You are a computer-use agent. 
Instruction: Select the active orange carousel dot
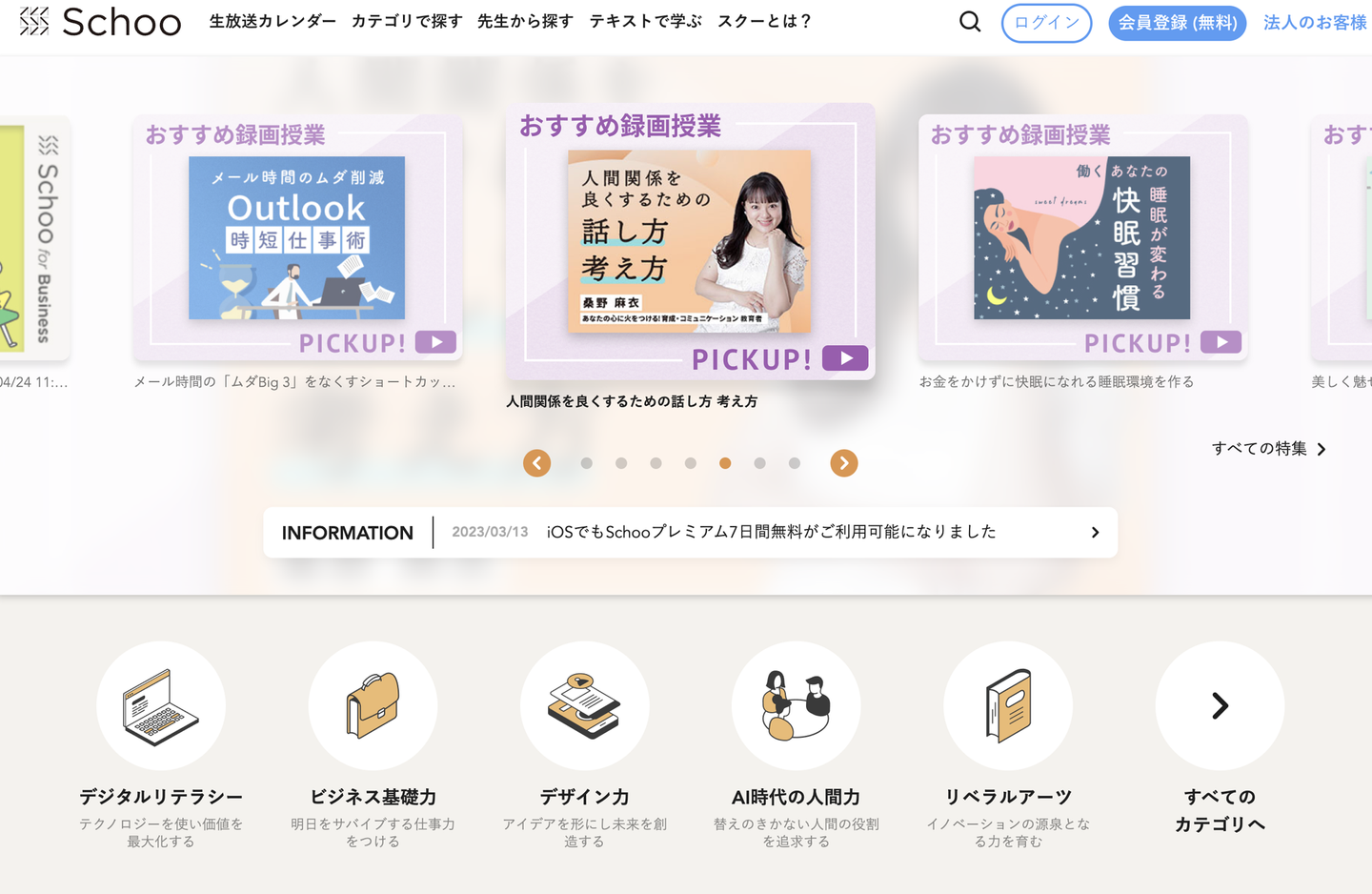[x=725, y=463]
